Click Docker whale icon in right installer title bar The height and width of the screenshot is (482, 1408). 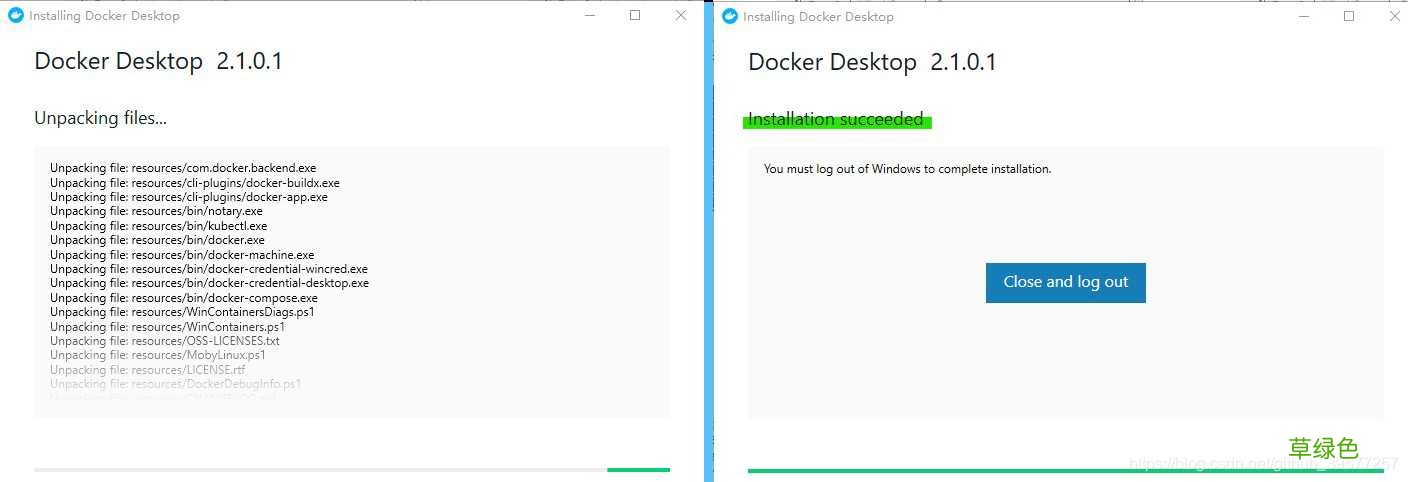[x=729, y=16]
